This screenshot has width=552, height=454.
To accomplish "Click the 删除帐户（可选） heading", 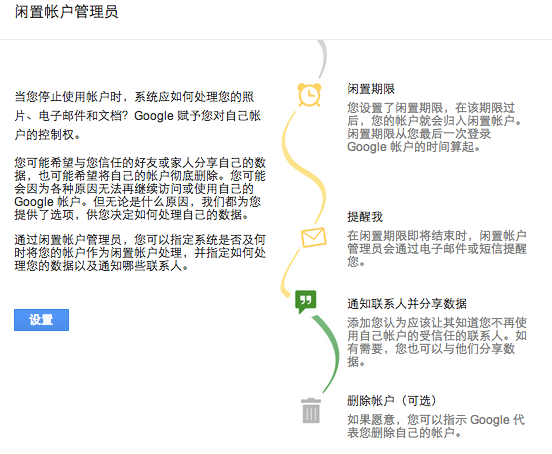I will tap(391, 401).
